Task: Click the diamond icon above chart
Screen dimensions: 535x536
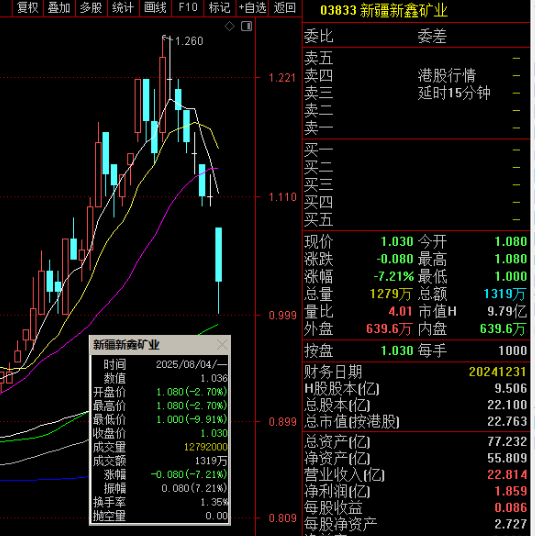Action: (229, 26)
